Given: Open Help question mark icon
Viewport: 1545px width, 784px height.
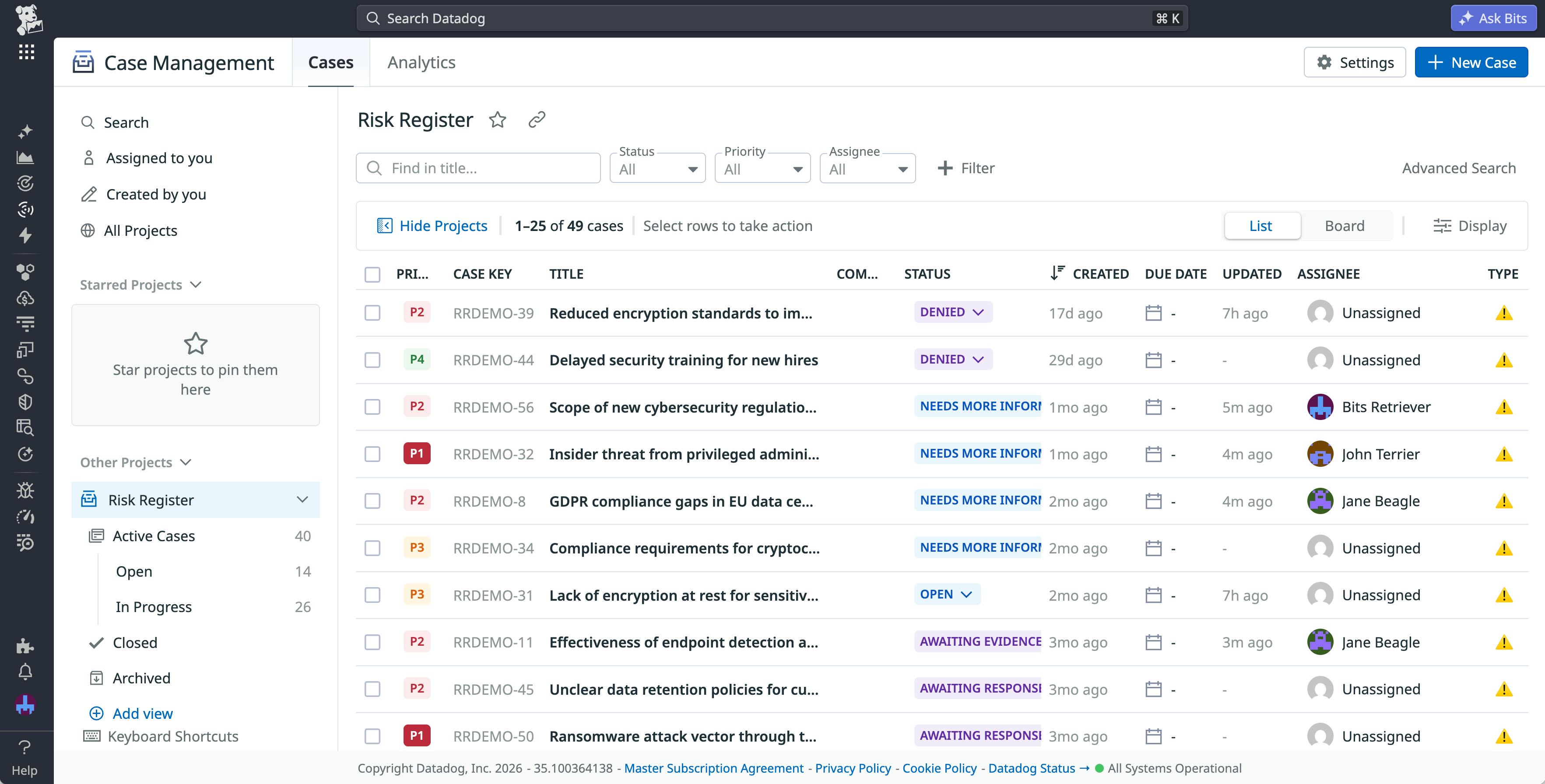Looking at the screenshot, I should [x=25, y=747].
